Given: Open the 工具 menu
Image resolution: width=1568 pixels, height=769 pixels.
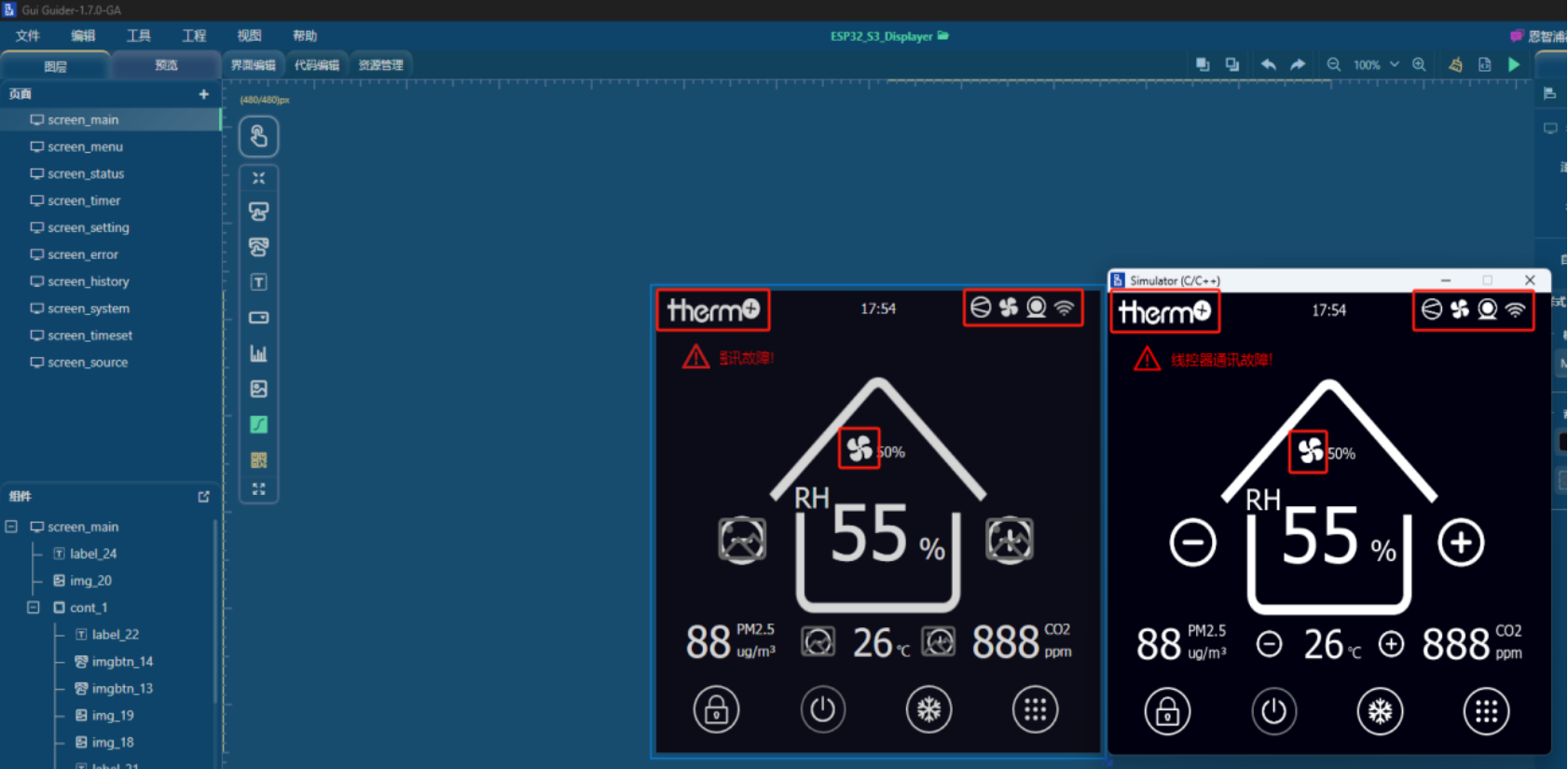Looking at the screenshot, I should click(139, 35).
